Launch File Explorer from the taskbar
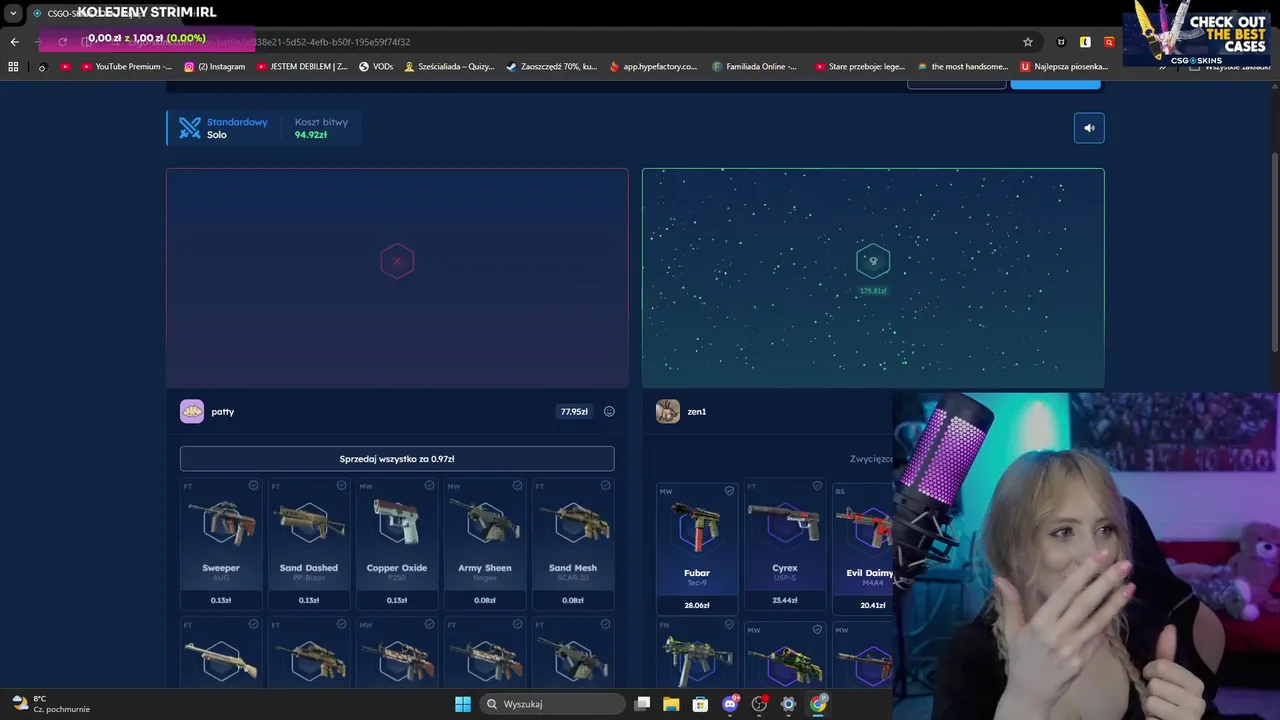This screenshot has width=1280, height=720. coord(671,704)
